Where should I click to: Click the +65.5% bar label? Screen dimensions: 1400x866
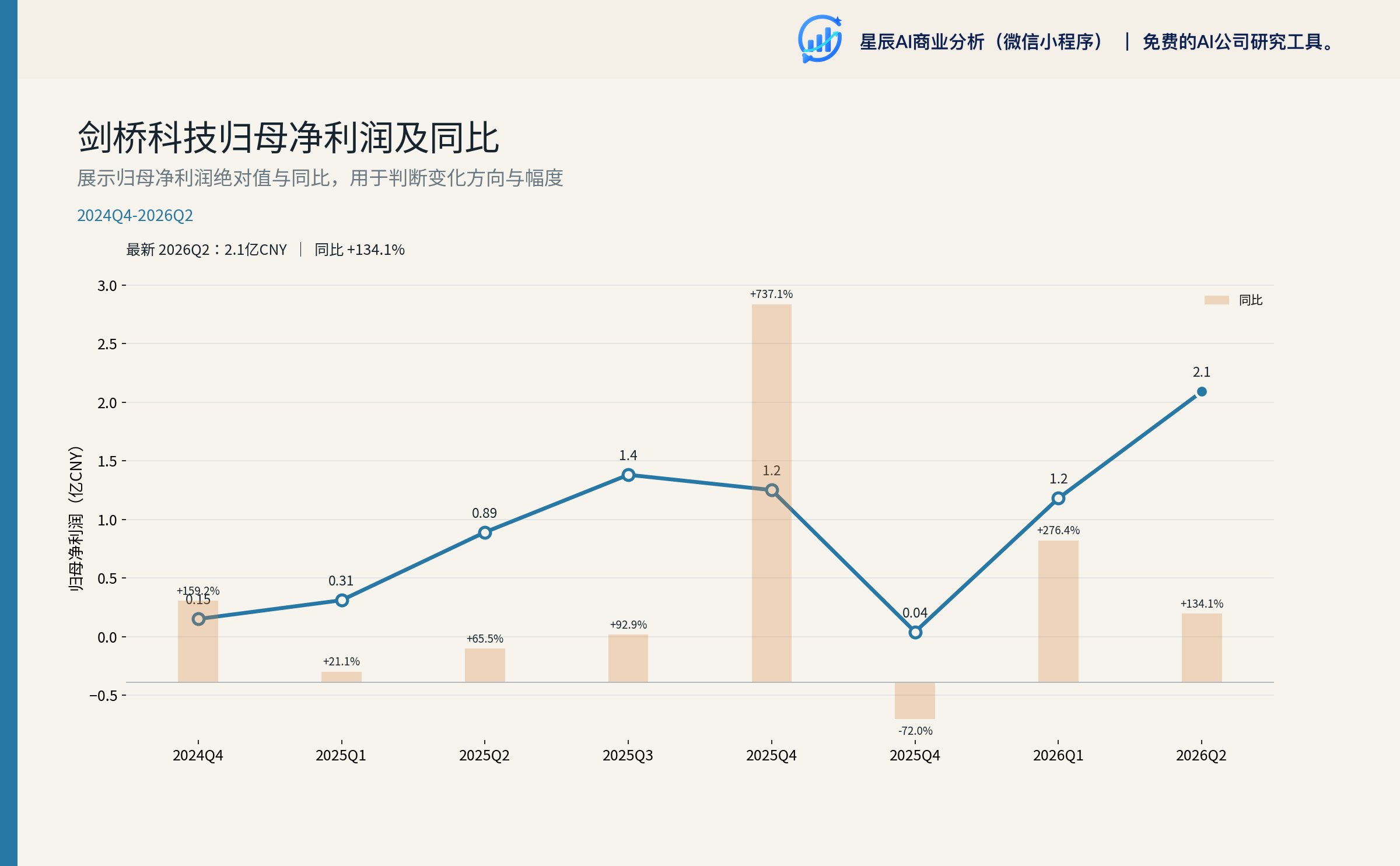485,639
